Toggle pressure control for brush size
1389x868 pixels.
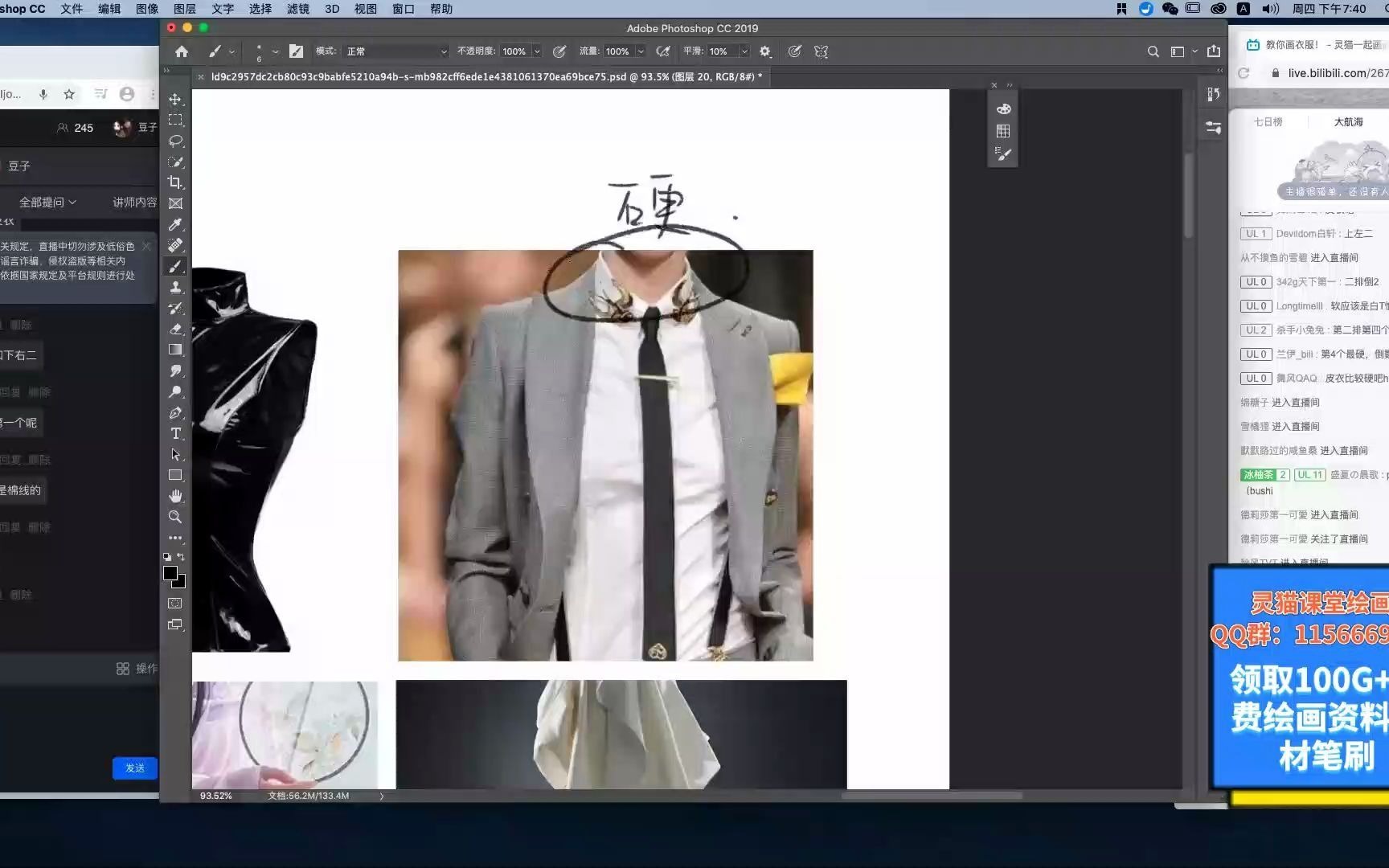point(794,51)
